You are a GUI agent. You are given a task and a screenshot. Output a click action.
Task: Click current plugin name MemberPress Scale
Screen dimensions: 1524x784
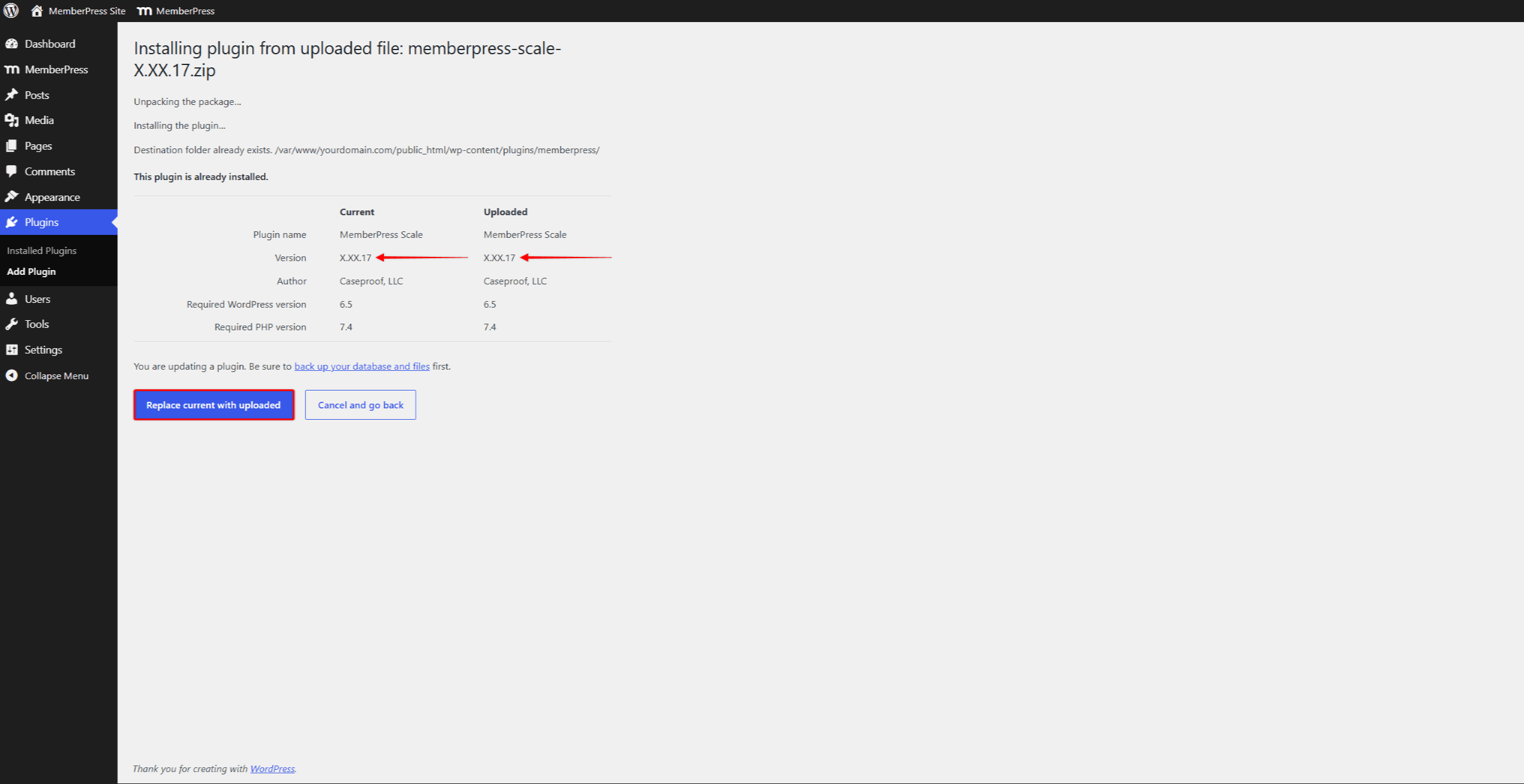pos(381,234)
